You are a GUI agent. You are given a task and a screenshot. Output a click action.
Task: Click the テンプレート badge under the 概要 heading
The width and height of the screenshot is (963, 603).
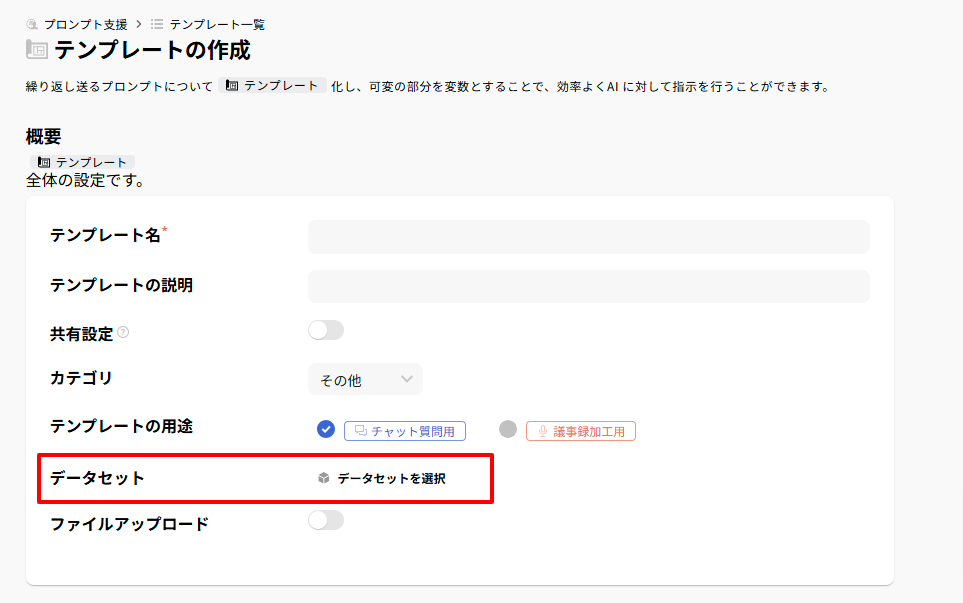pos(81,162)
